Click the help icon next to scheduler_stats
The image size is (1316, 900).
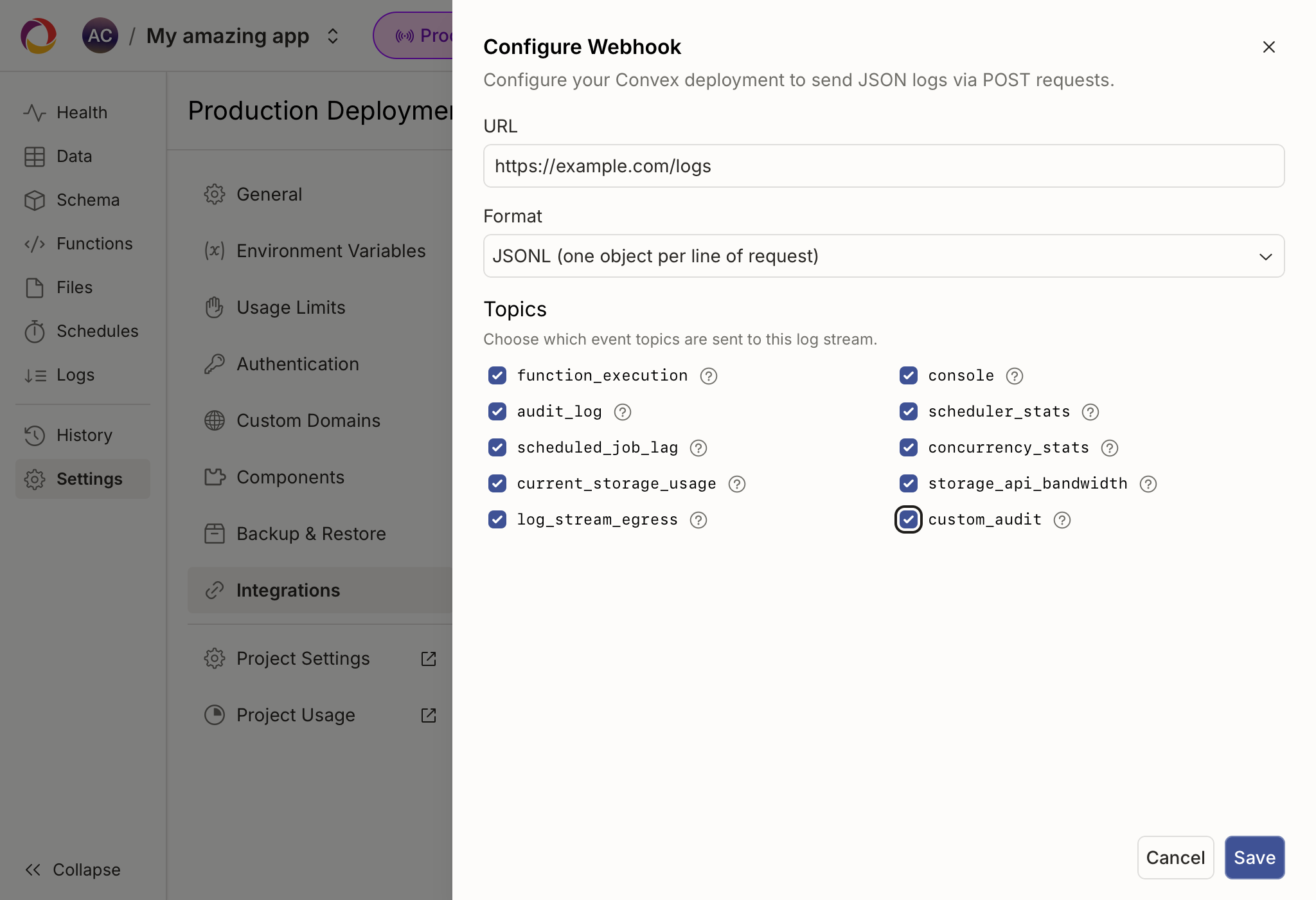coord(1090,412)
